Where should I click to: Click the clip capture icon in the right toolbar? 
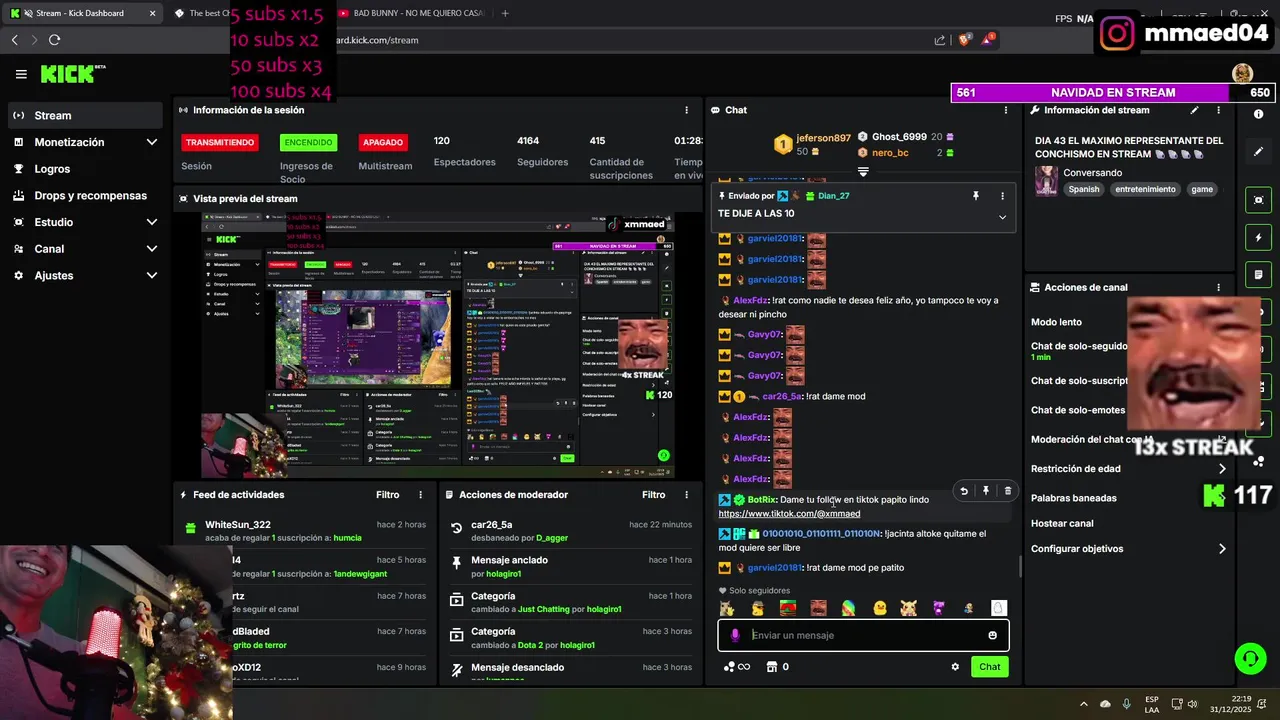(x=1258, y=200)
